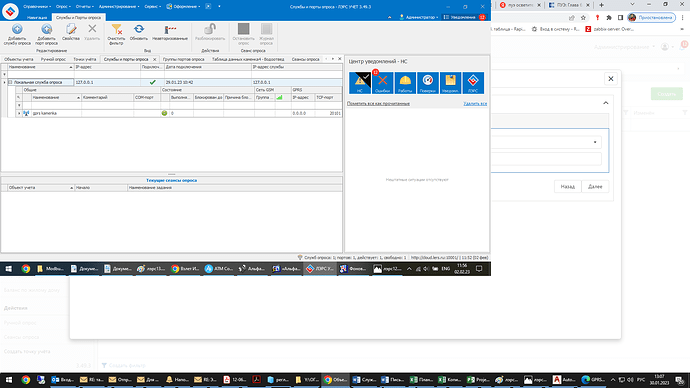Open Chrome from the Windows taskbar

pos(26,380)
